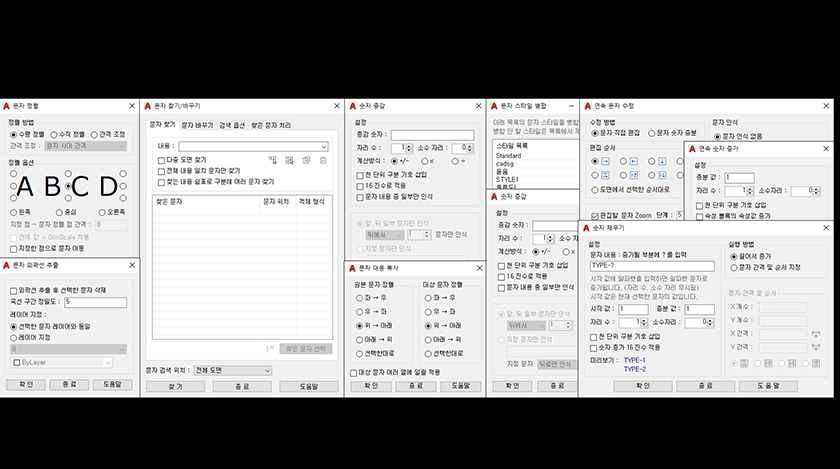Image resolution: width=840 pixels, height=469 pixels.
Task: Select STYLE1 in 스타일 목록
Action: [x=507, y=180]
